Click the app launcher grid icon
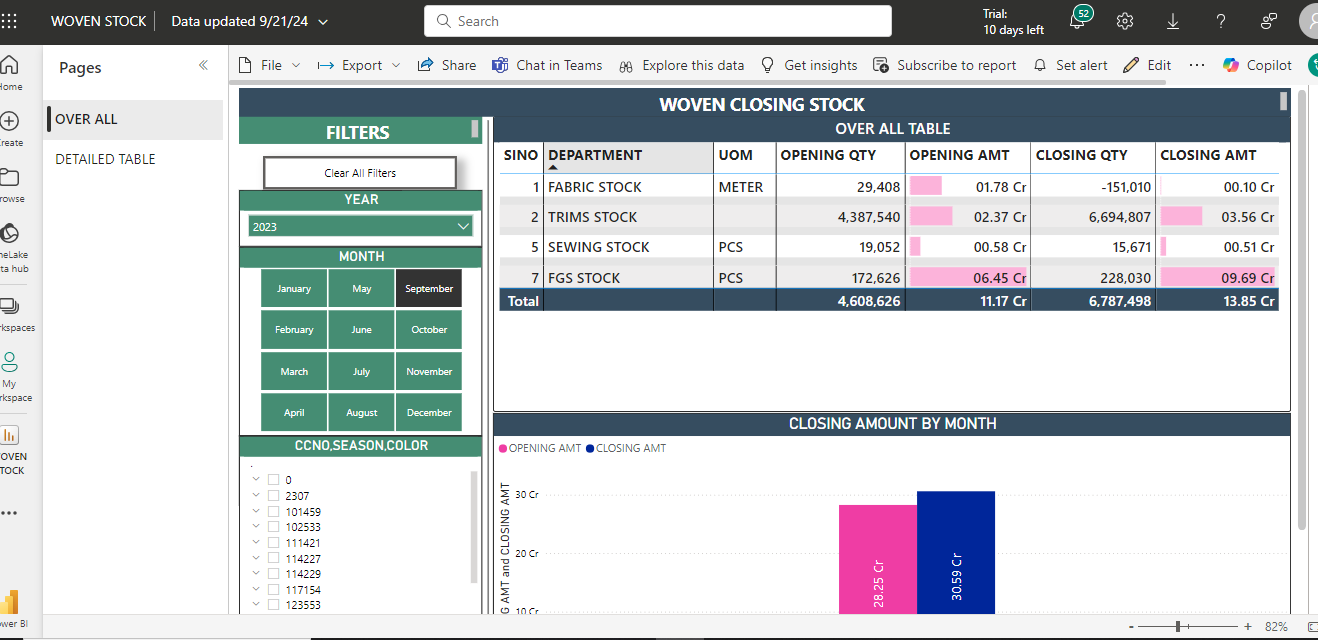 [10, 21]
